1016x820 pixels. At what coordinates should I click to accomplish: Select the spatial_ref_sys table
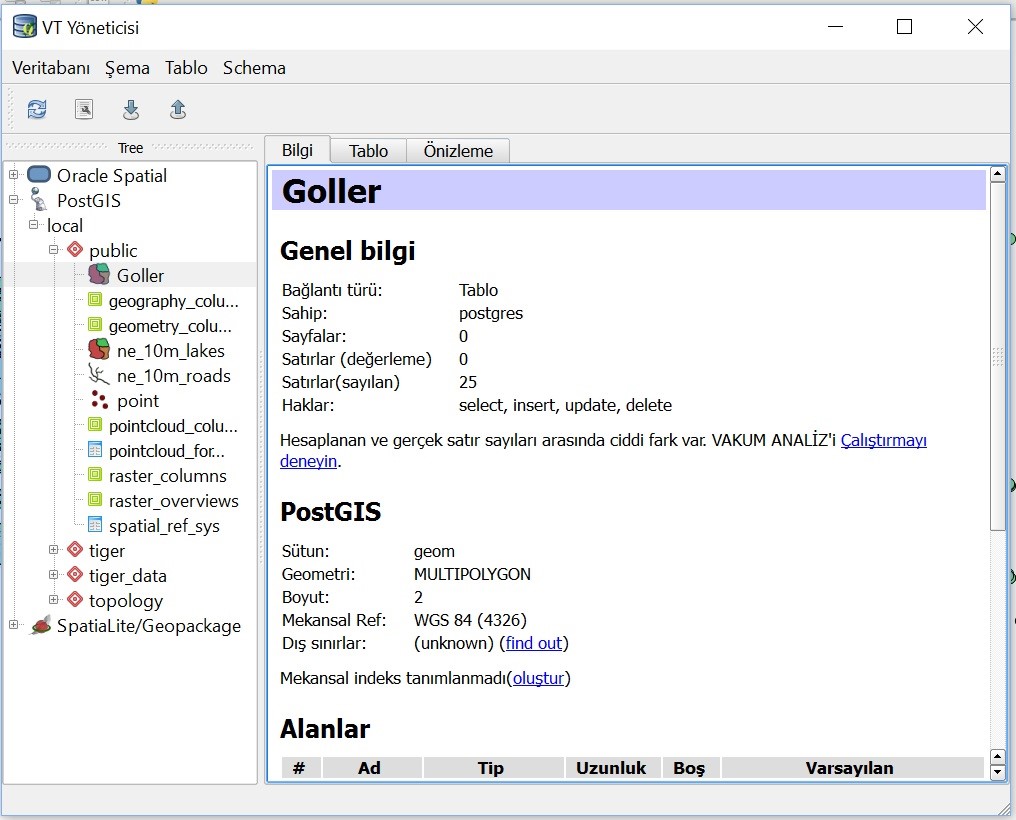click(x=164, y=526)
